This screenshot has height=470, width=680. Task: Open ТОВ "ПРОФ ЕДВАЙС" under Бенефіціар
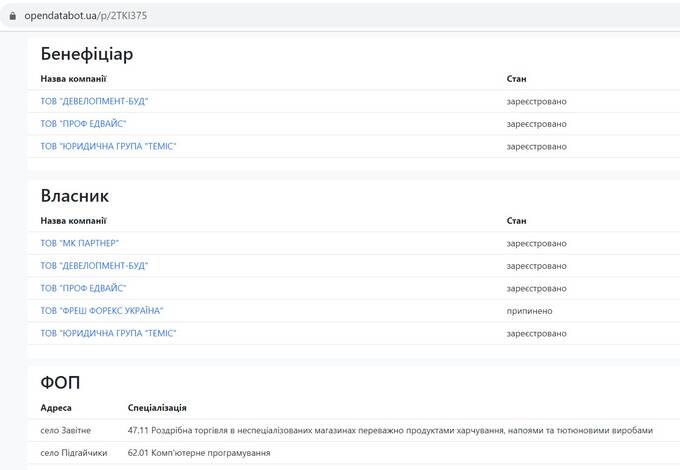coord(83,124)
